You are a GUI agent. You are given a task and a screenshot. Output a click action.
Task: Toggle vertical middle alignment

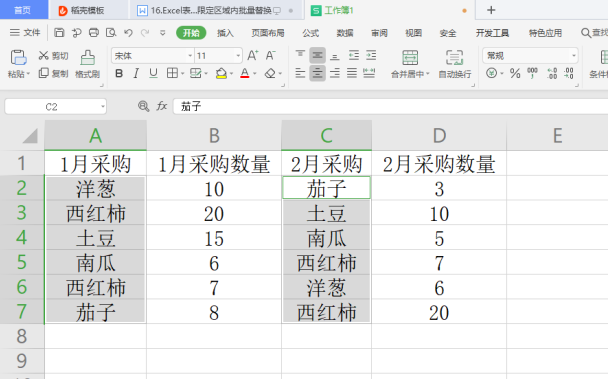point(317,56)
